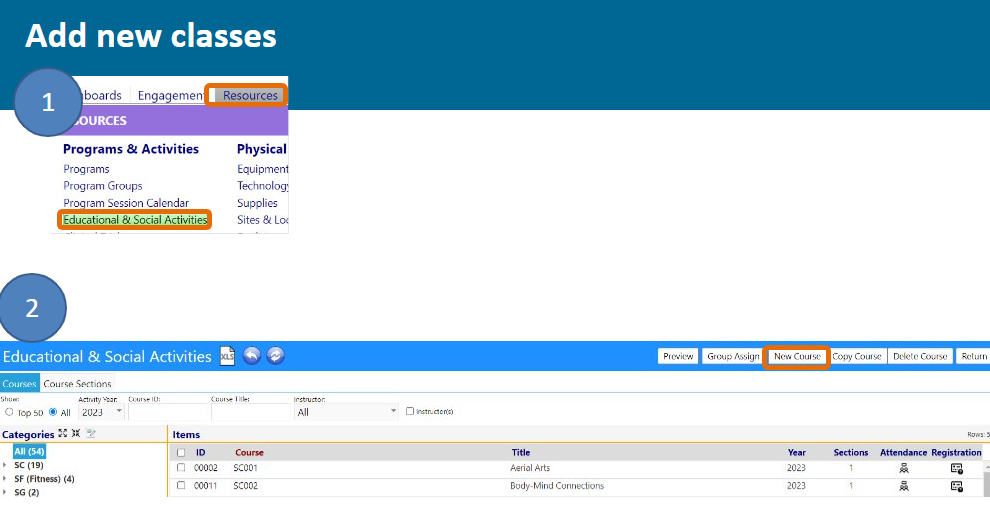Tick the Instructor(s) checkbox

(410, 411)
